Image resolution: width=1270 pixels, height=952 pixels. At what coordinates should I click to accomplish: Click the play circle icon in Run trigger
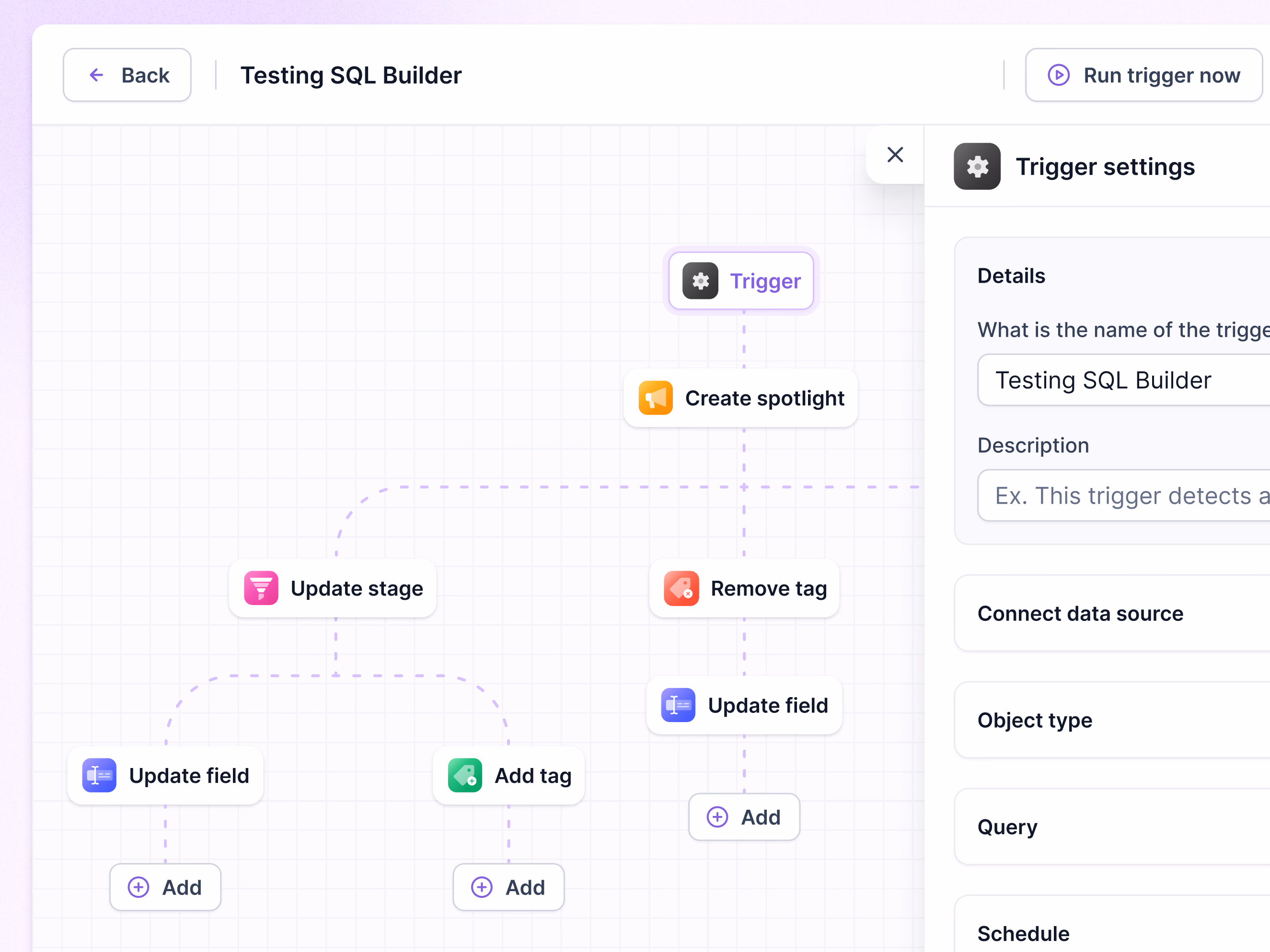pyautogui.click(x=1059, y=75)
